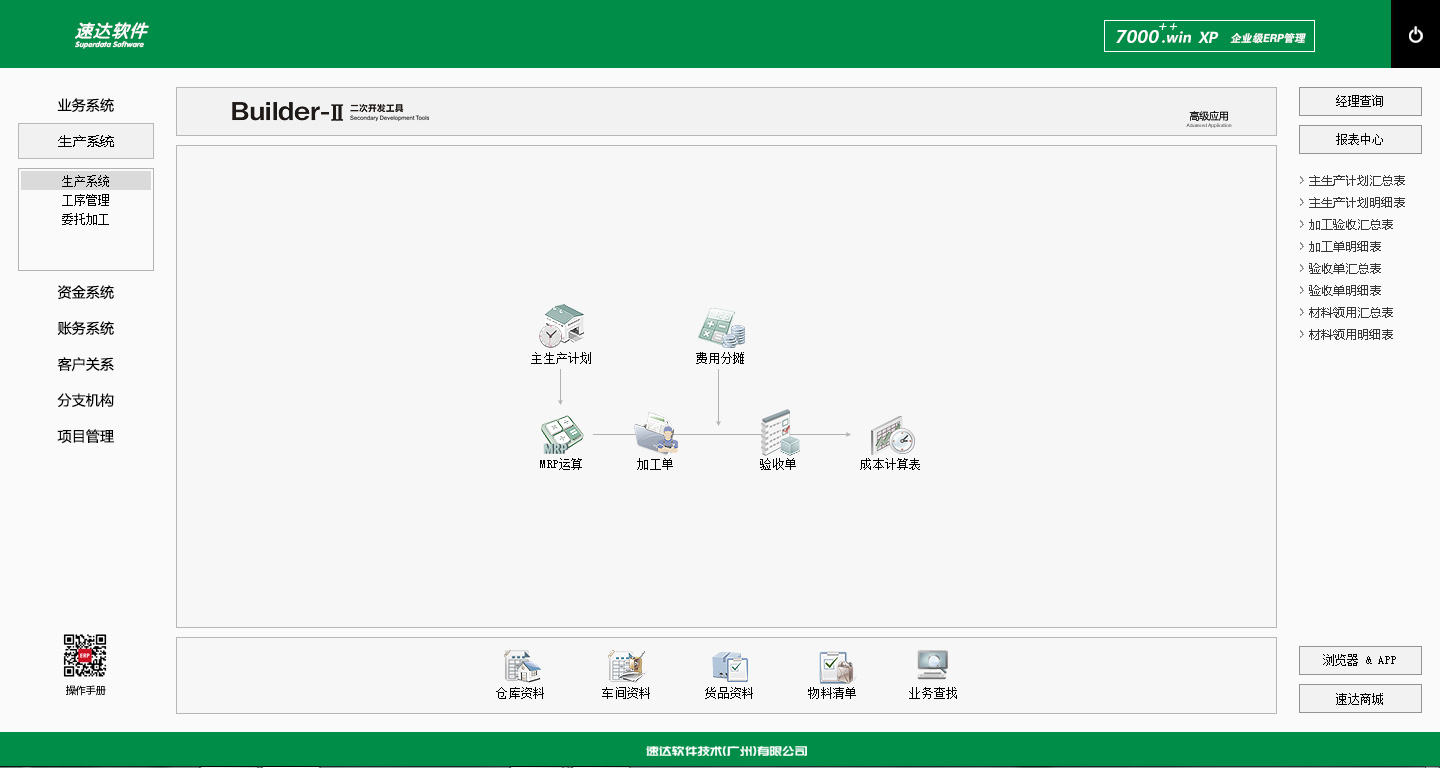Select 工序管理 in the sidebar list

click(86, 200)
